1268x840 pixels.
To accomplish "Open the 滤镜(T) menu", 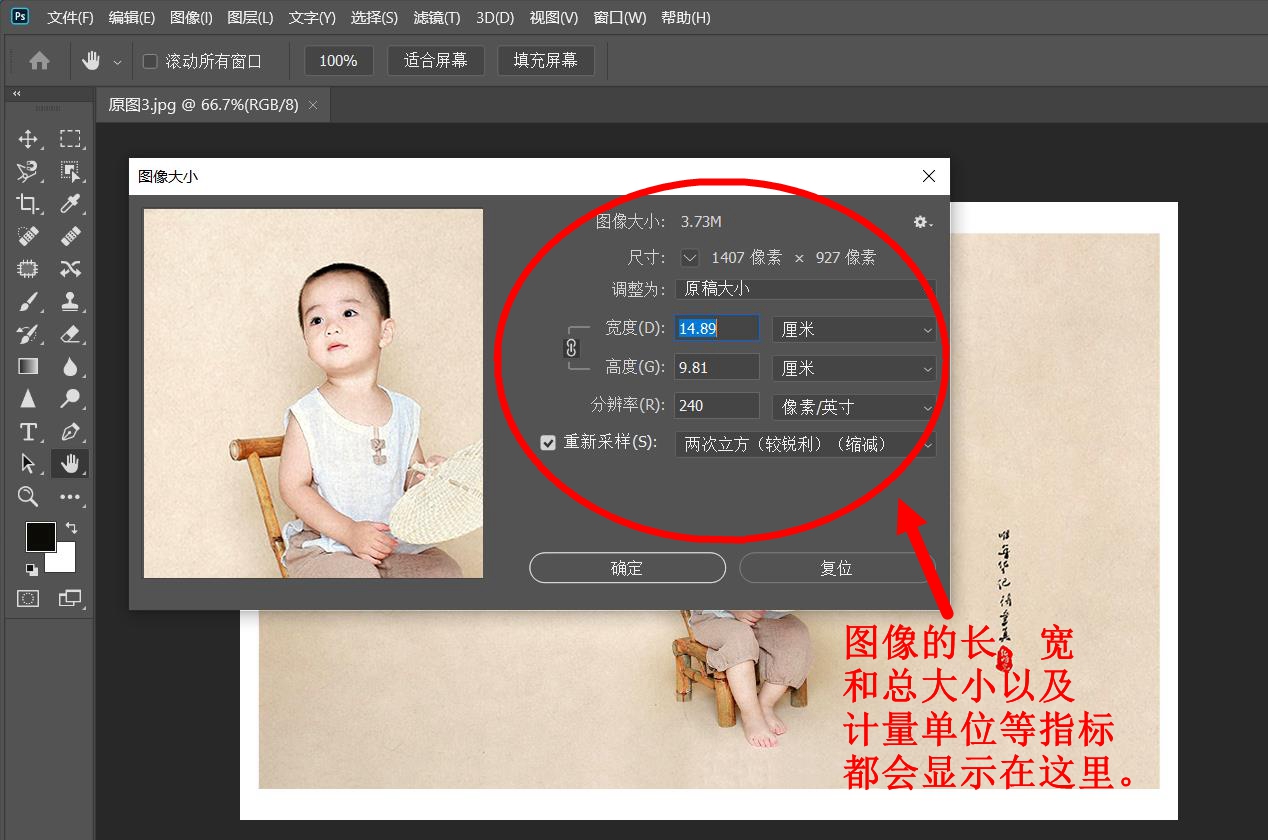I will click(x=437, y=17).
